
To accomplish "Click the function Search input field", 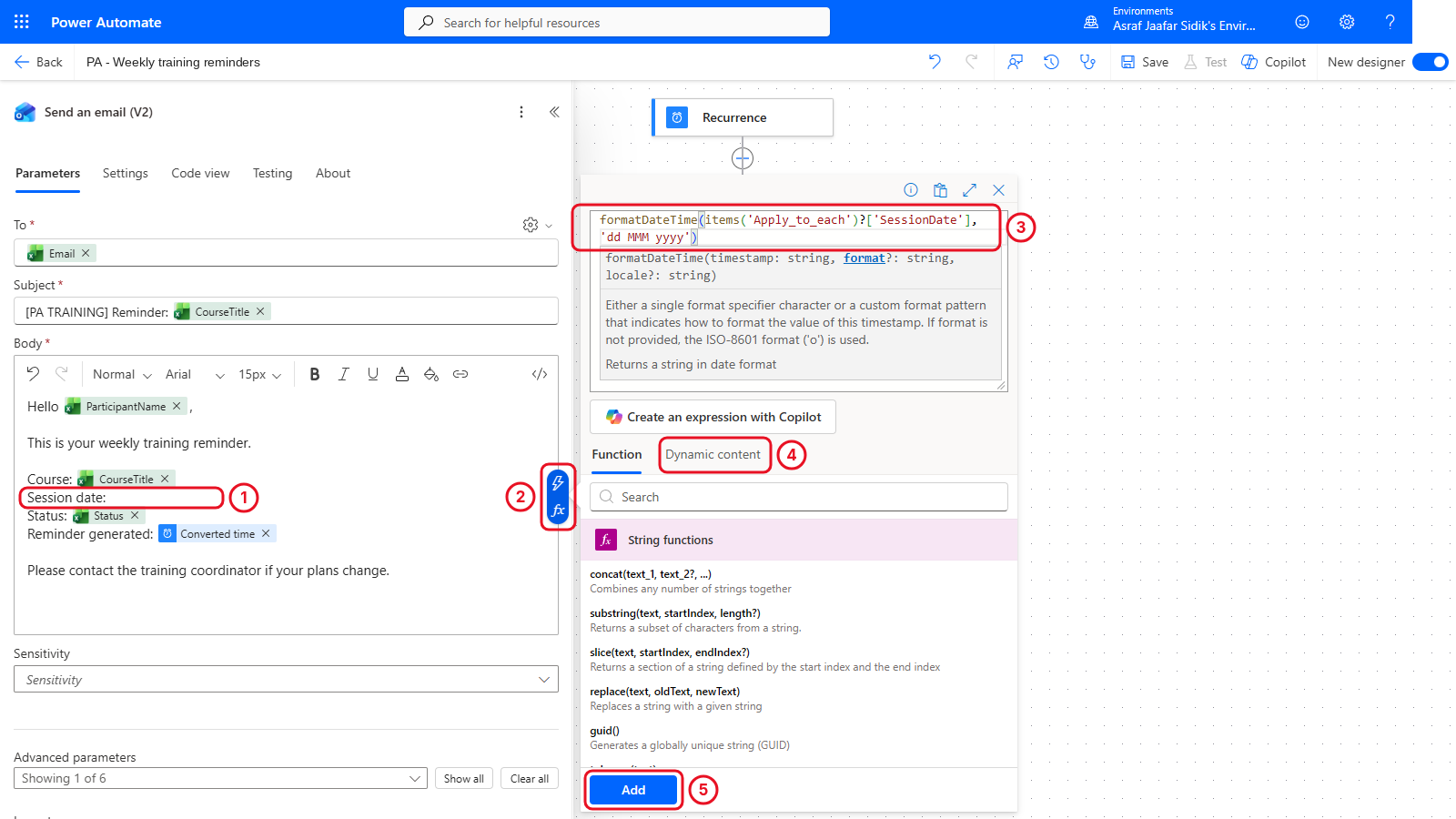I will click(x=799, y=497).
